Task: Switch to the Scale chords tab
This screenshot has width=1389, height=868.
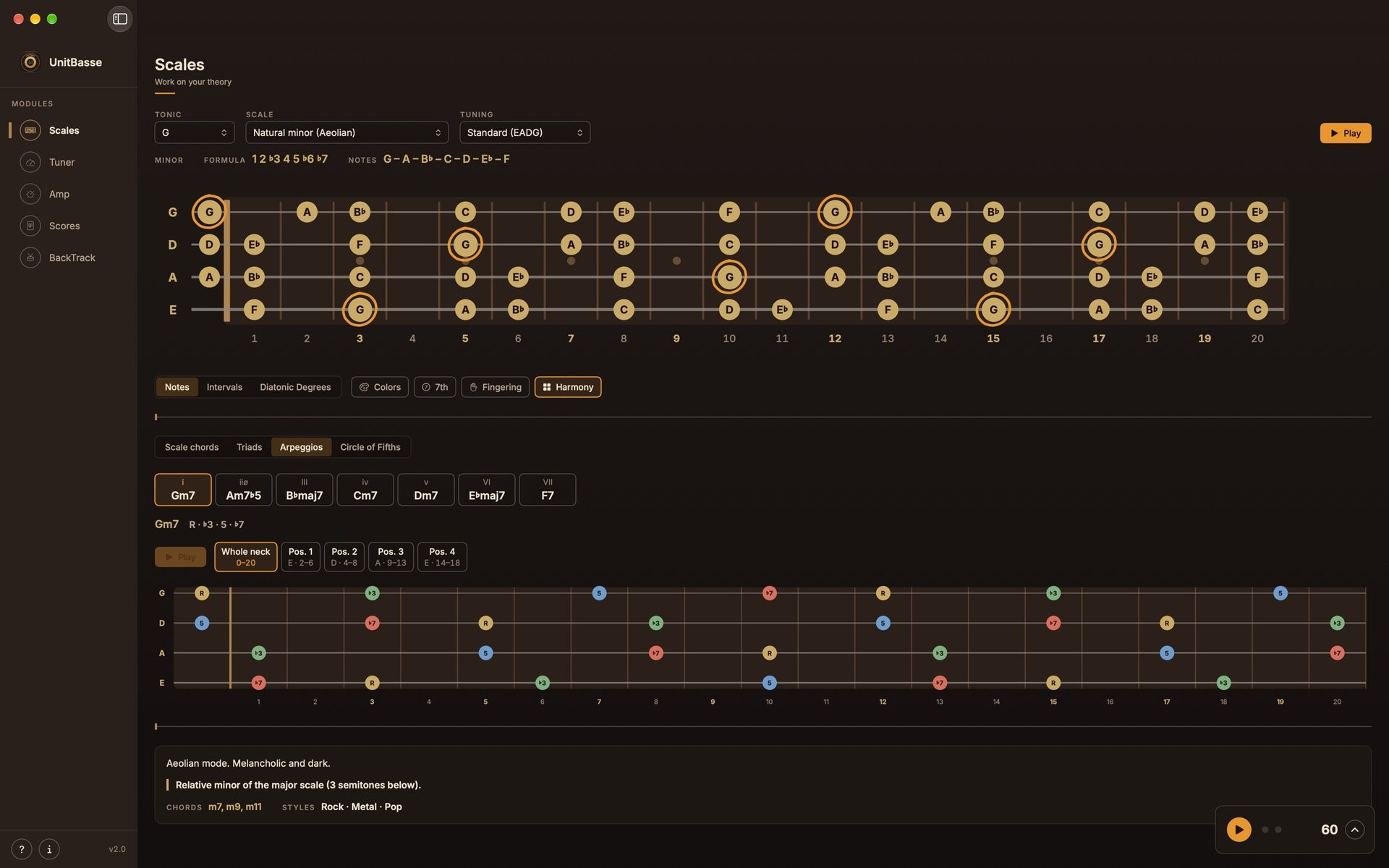Action: 192,447
